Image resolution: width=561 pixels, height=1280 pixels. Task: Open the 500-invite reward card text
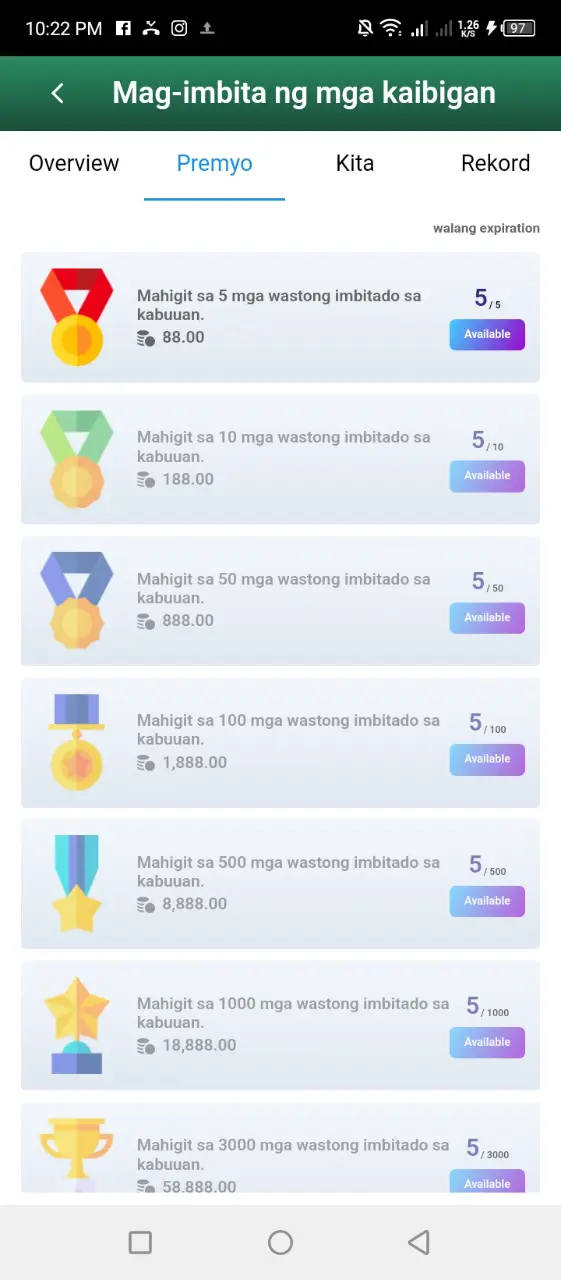click(288, 872)
